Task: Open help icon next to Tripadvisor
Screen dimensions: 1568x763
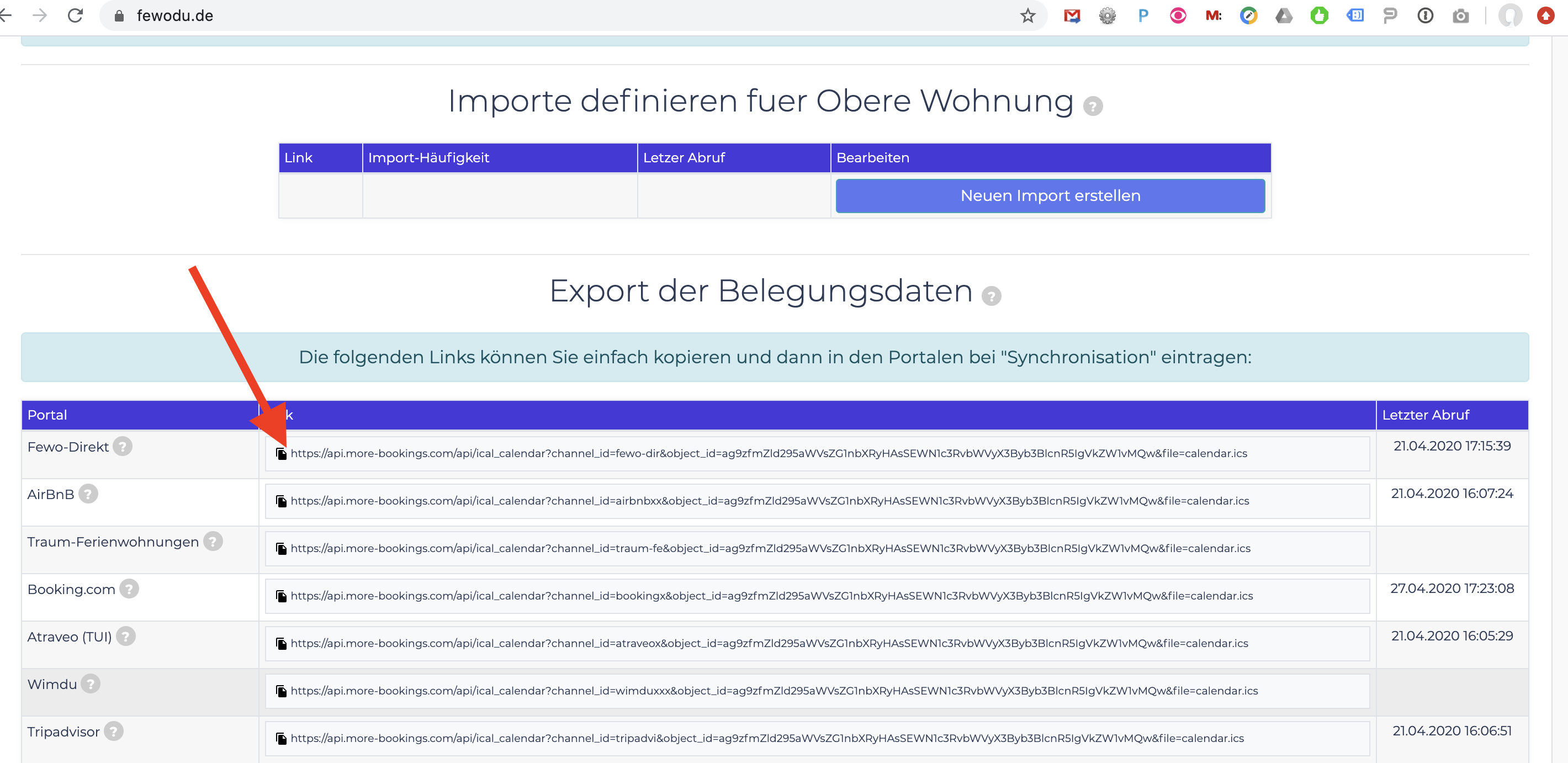Action: 113,732
